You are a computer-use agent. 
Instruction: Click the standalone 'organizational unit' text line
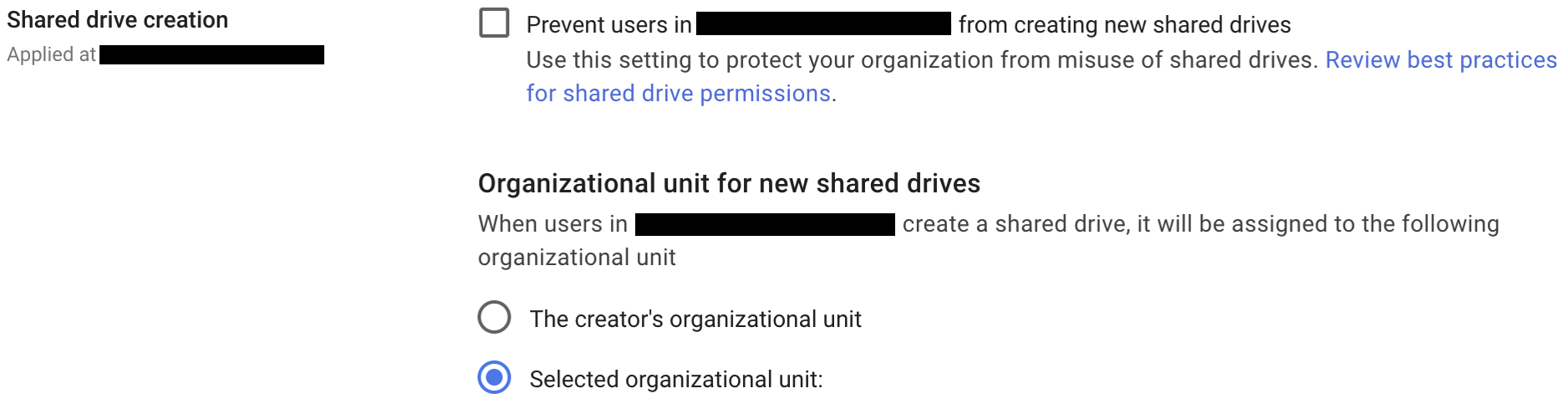pos(577,258)
